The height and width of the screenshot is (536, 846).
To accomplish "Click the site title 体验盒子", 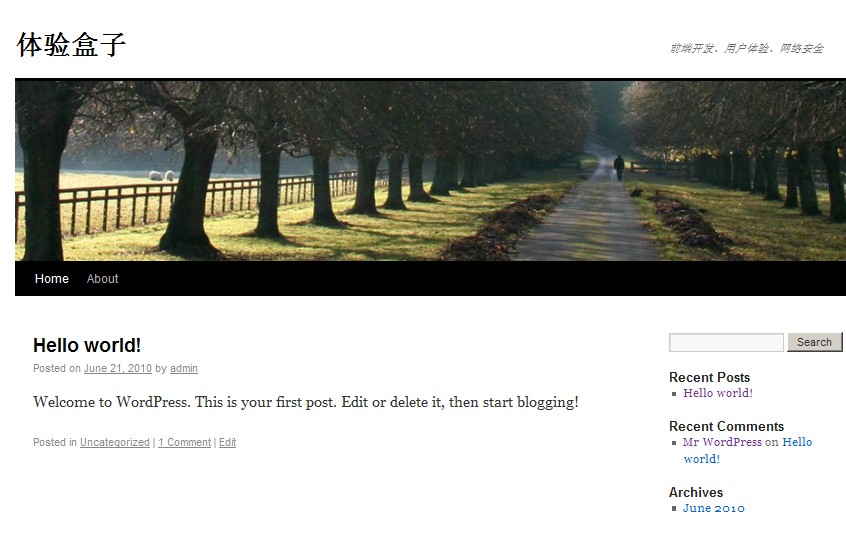I will coord(71,45).
